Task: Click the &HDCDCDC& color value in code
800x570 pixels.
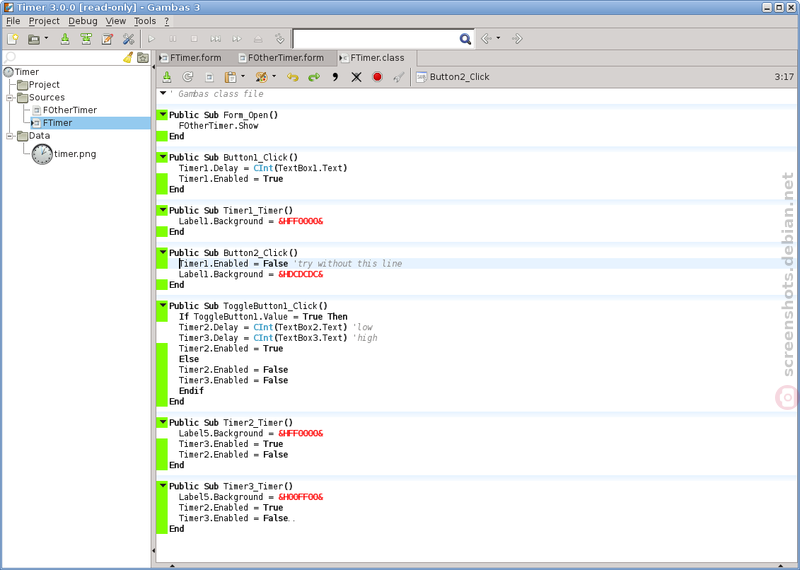Action: tap(301, 274)
